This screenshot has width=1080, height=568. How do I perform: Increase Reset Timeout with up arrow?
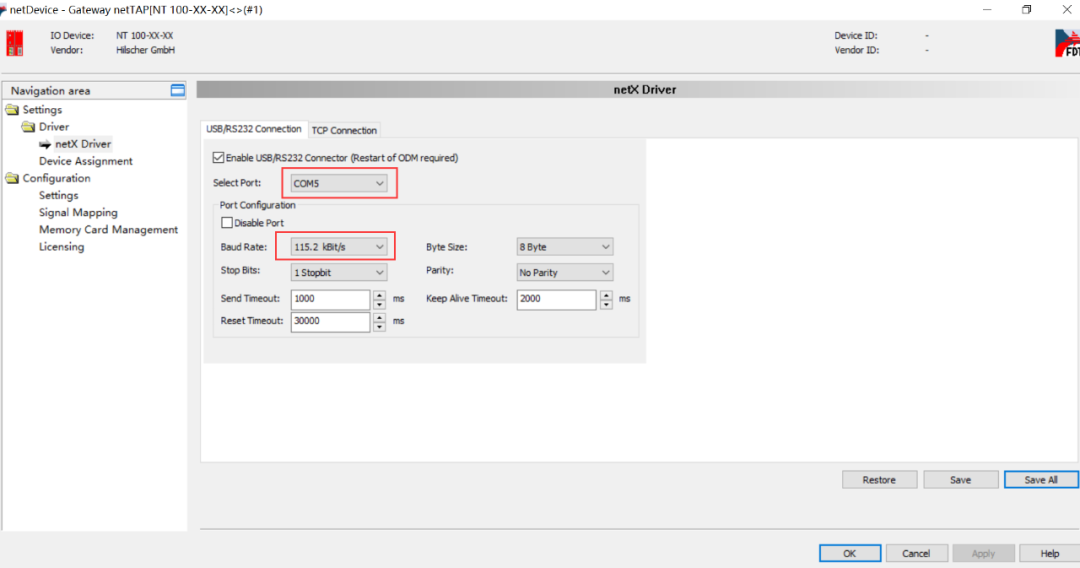tap(380, 317)
